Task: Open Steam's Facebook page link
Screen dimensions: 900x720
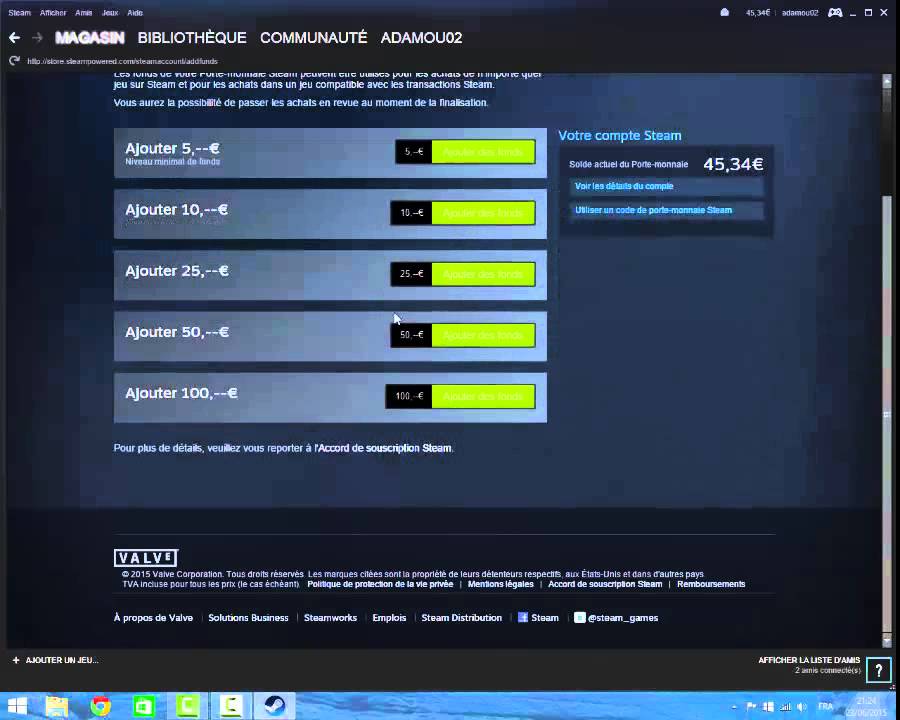Action: [x=538, y=618]
